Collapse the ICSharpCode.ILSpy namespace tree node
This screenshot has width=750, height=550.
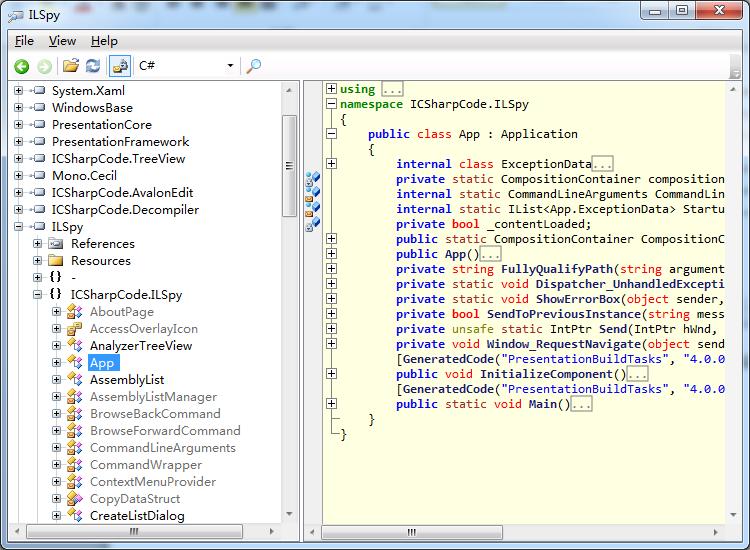pyautogui.click(x=38, y=295)
